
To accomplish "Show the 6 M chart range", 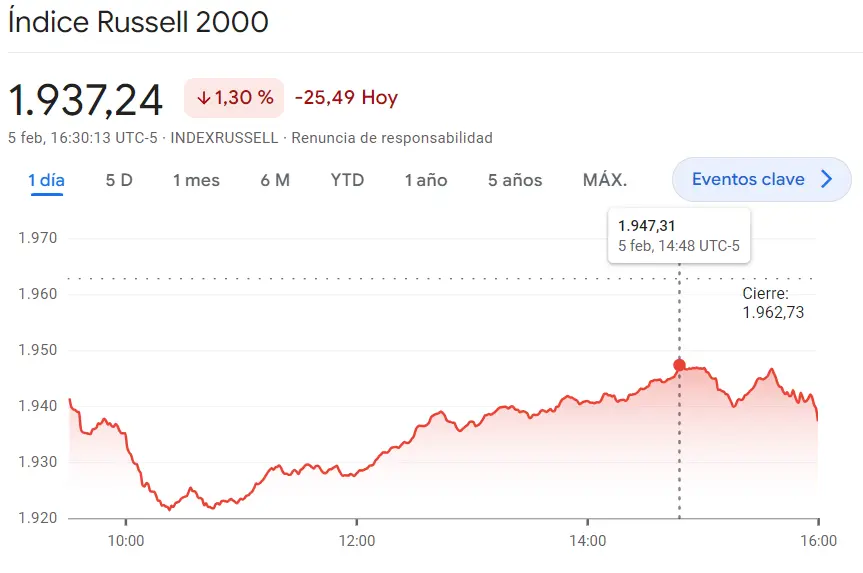I will (275, 180).
